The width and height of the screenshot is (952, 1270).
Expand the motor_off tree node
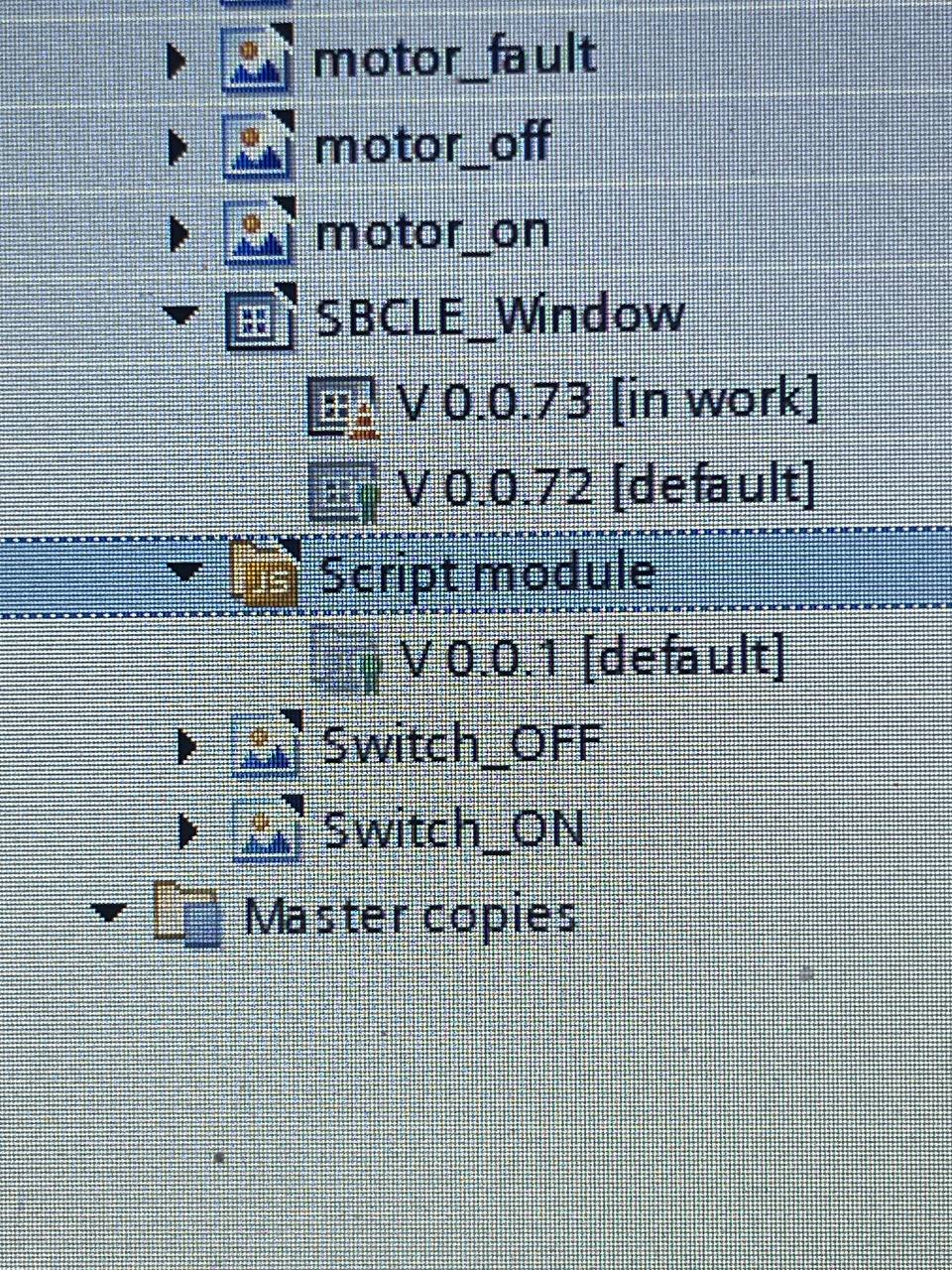pyautogui.click(x=179, y=147)
